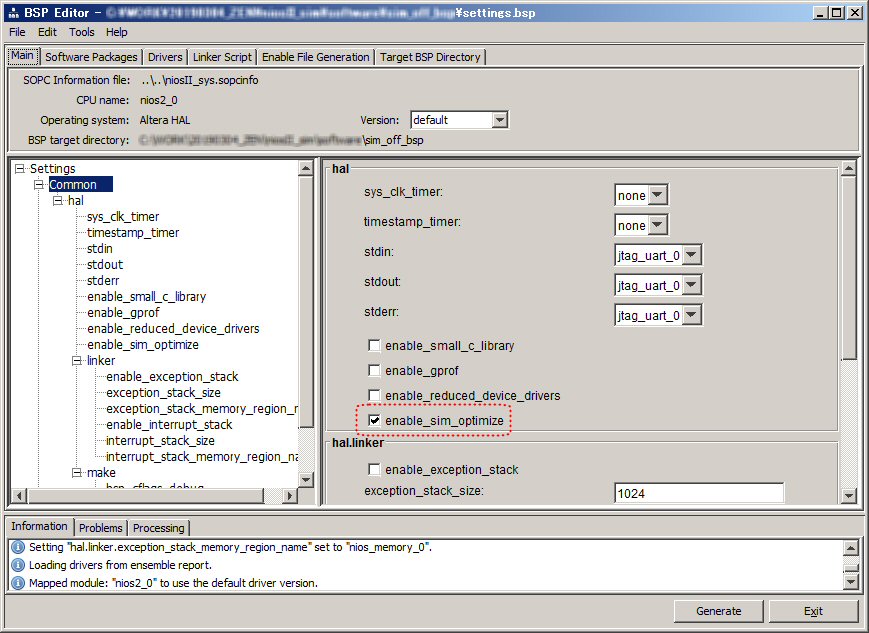Open the Version default dropdown
Image resolution: width=869 pixels, height=633 pixels.
click(499, 120)
